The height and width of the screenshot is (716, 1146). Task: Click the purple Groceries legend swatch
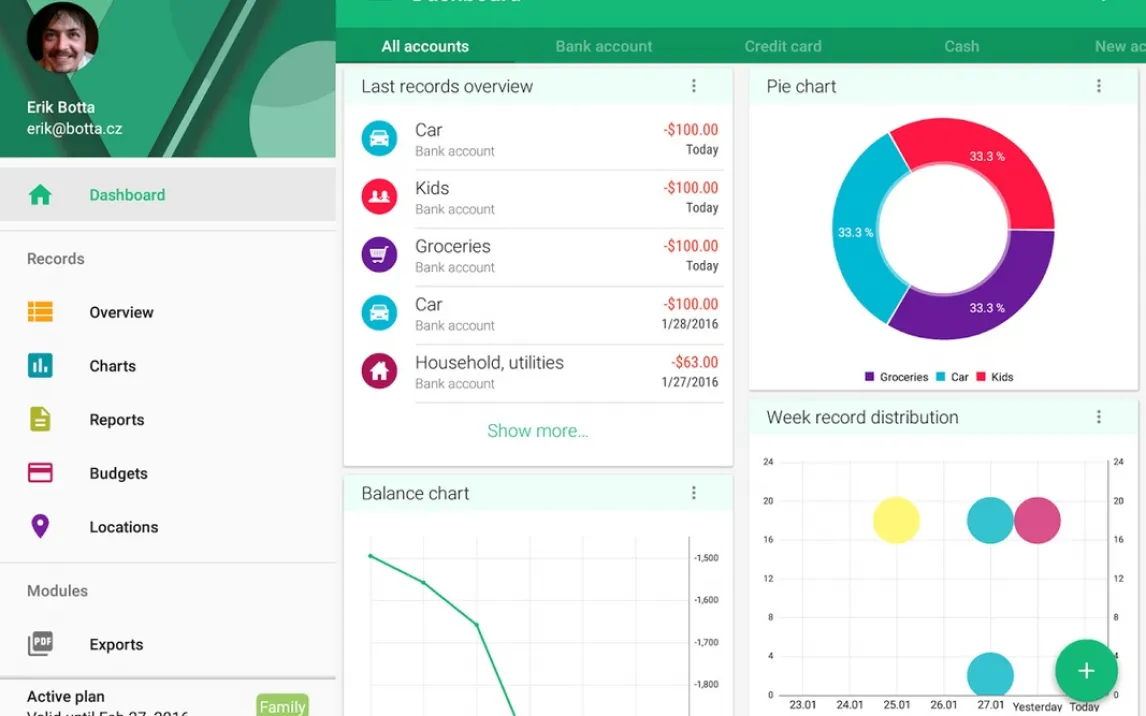point(870,377)
